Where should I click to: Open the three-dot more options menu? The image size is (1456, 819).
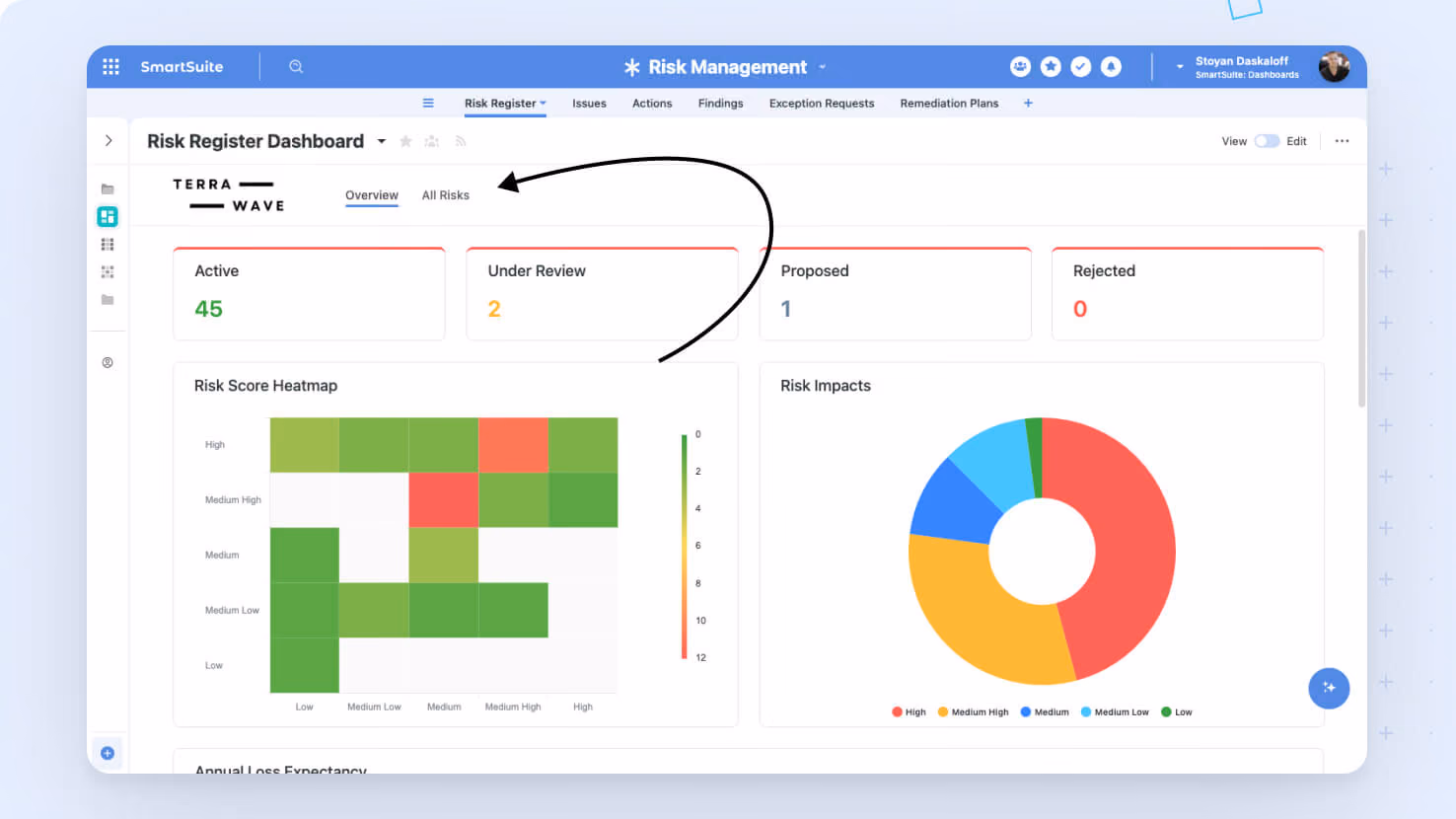tap(1342, 141)
